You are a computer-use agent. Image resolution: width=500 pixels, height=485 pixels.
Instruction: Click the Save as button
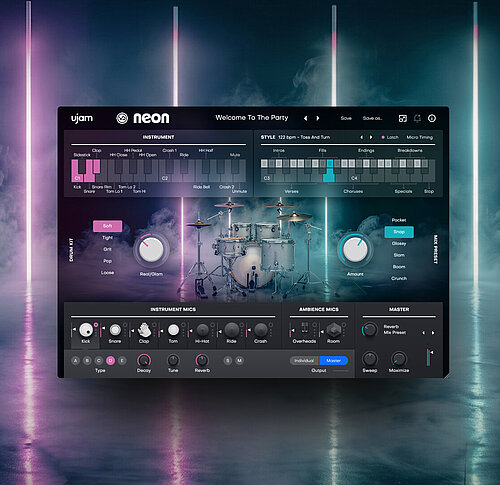pos(372,118)
